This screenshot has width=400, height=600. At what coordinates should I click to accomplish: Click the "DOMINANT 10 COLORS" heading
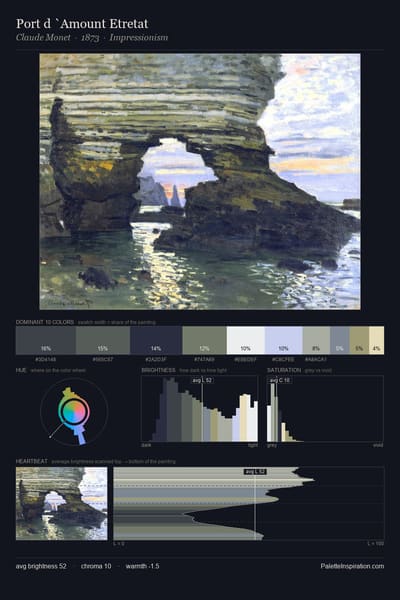45,322
